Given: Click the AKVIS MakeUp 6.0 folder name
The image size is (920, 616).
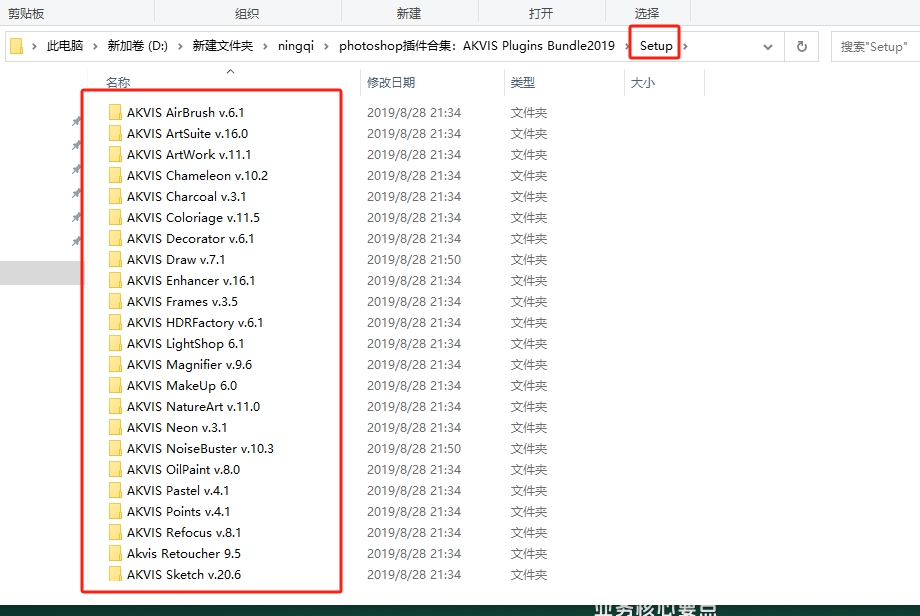Looking at the screenshot, I should (x=182, y=385).
